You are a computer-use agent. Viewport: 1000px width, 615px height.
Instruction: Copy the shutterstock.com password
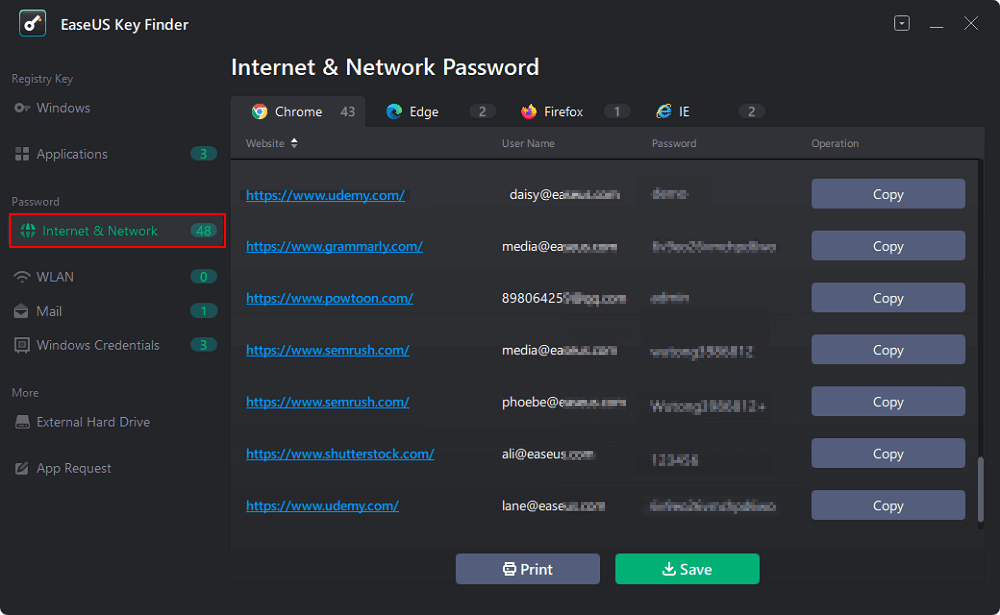[887, 454]
